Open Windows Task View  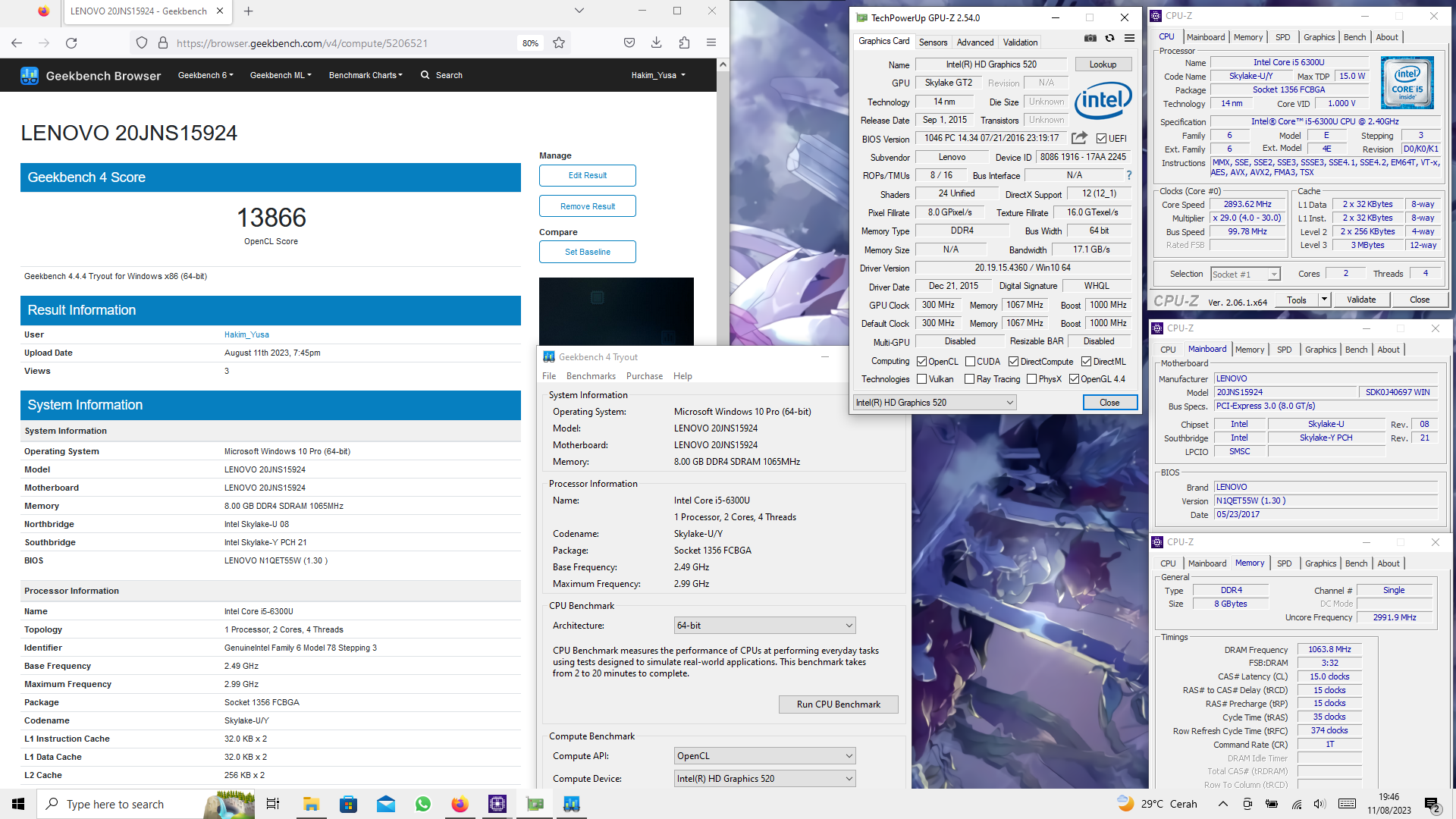pos(273,804)
